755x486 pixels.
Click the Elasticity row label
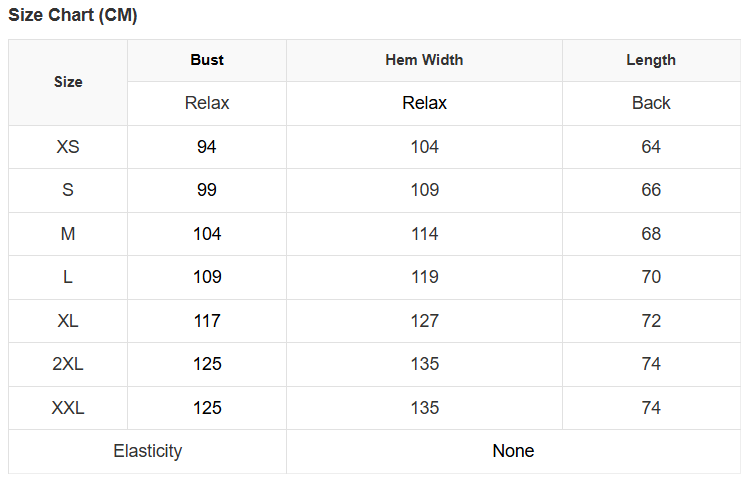click(148, 451)
